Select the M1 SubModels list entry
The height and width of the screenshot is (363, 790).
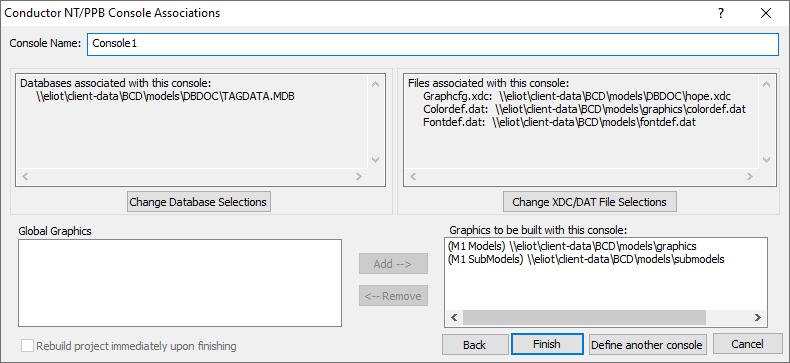[585, 259]
